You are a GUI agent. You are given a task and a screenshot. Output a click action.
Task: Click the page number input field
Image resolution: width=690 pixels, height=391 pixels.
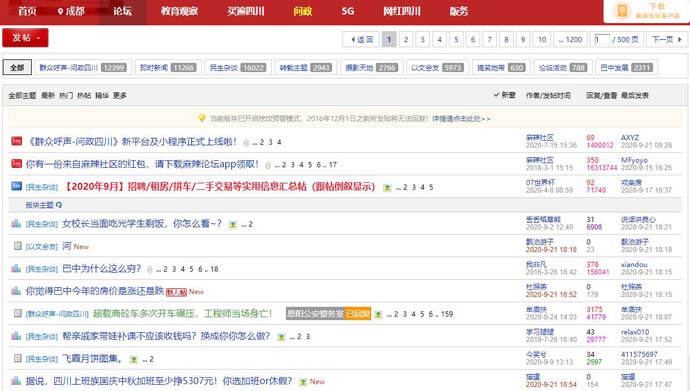602,40
